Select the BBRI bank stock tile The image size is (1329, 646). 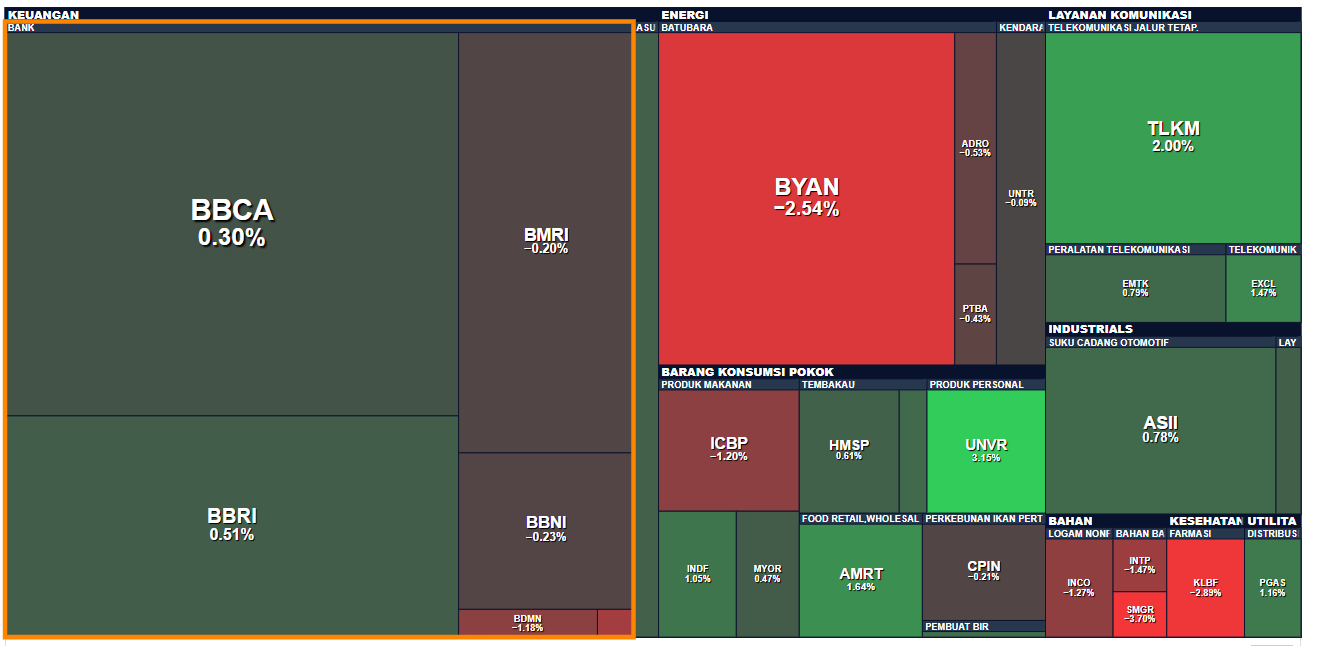[232, 524]
